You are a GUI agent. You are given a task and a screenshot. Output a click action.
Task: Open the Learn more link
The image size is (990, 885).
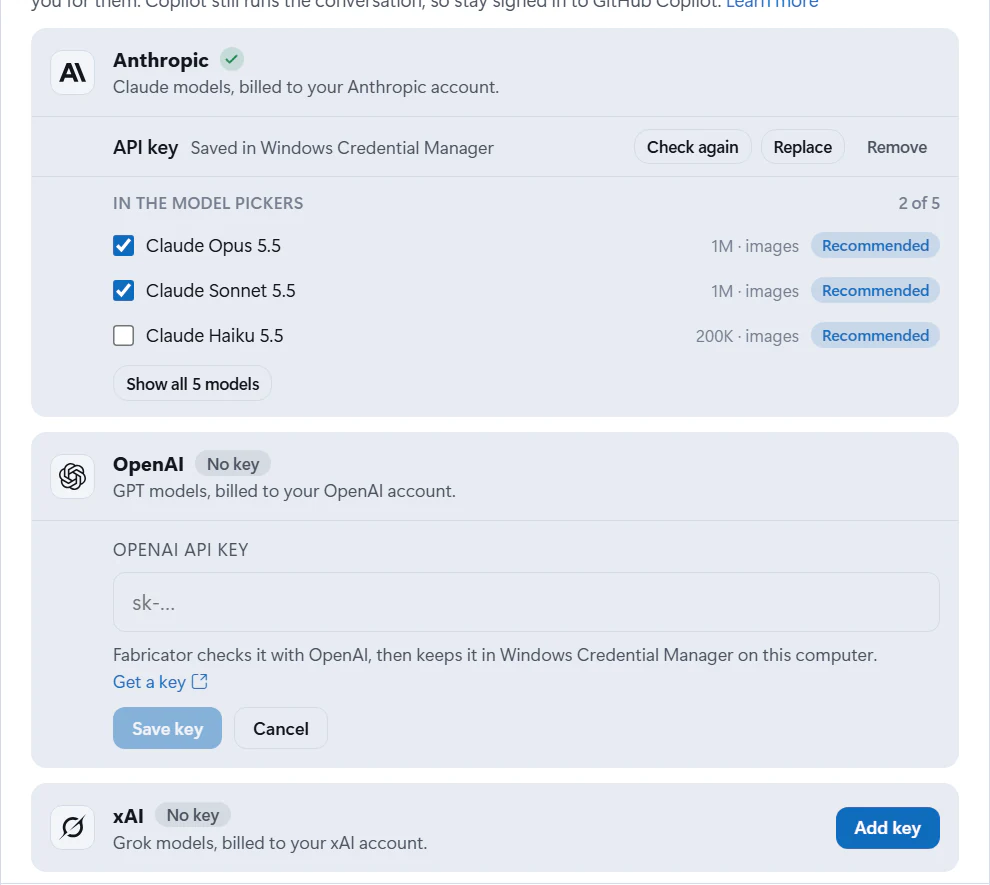coord(772,4)
